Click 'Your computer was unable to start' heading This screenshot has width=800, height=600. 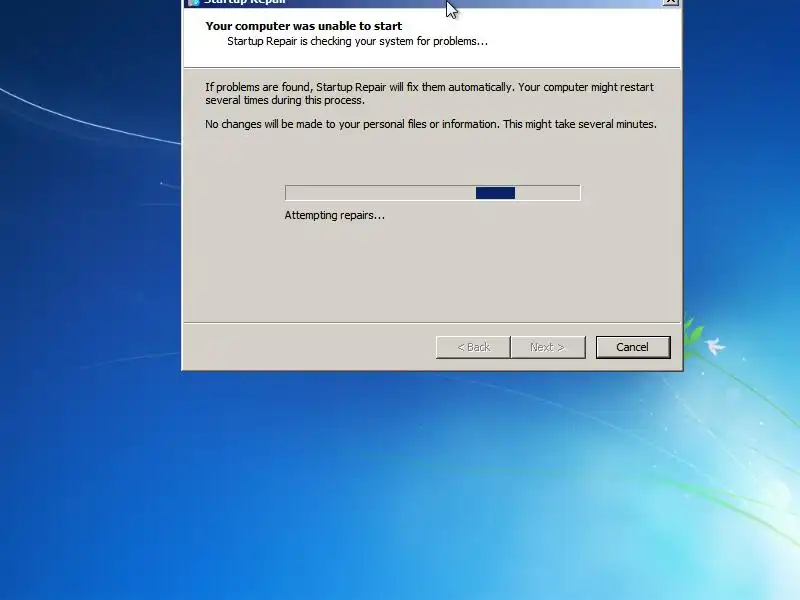304,26
